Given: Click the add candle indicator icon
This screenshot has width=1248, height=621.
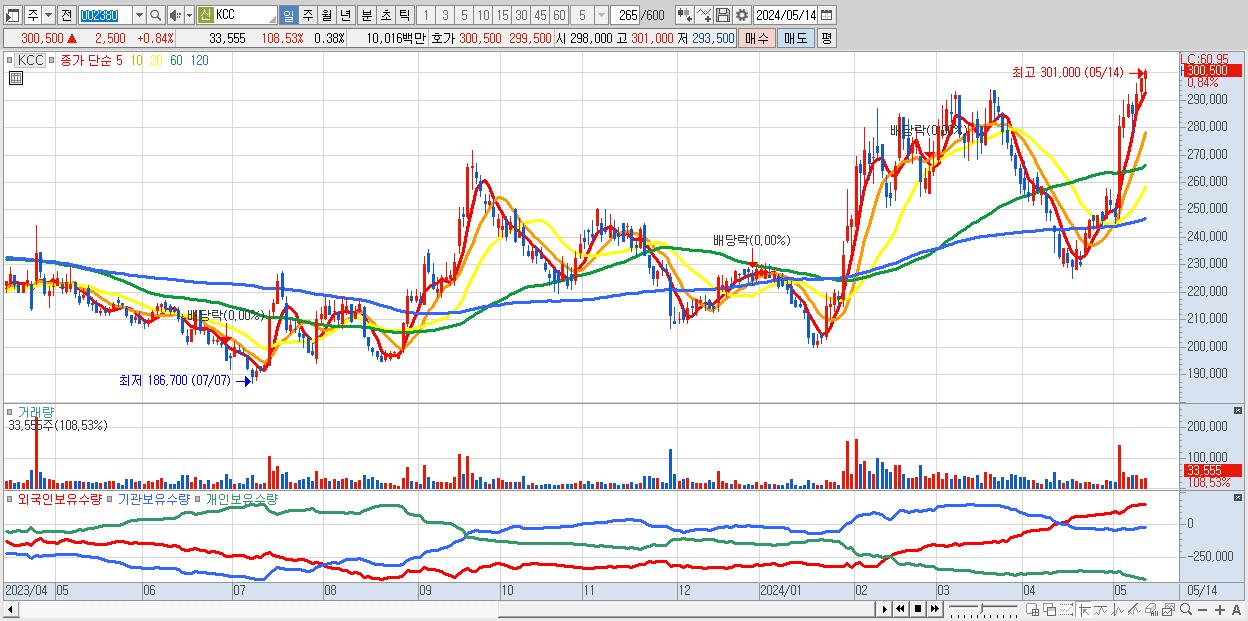Looking at the screenshot, I should (x=685, y=15).
